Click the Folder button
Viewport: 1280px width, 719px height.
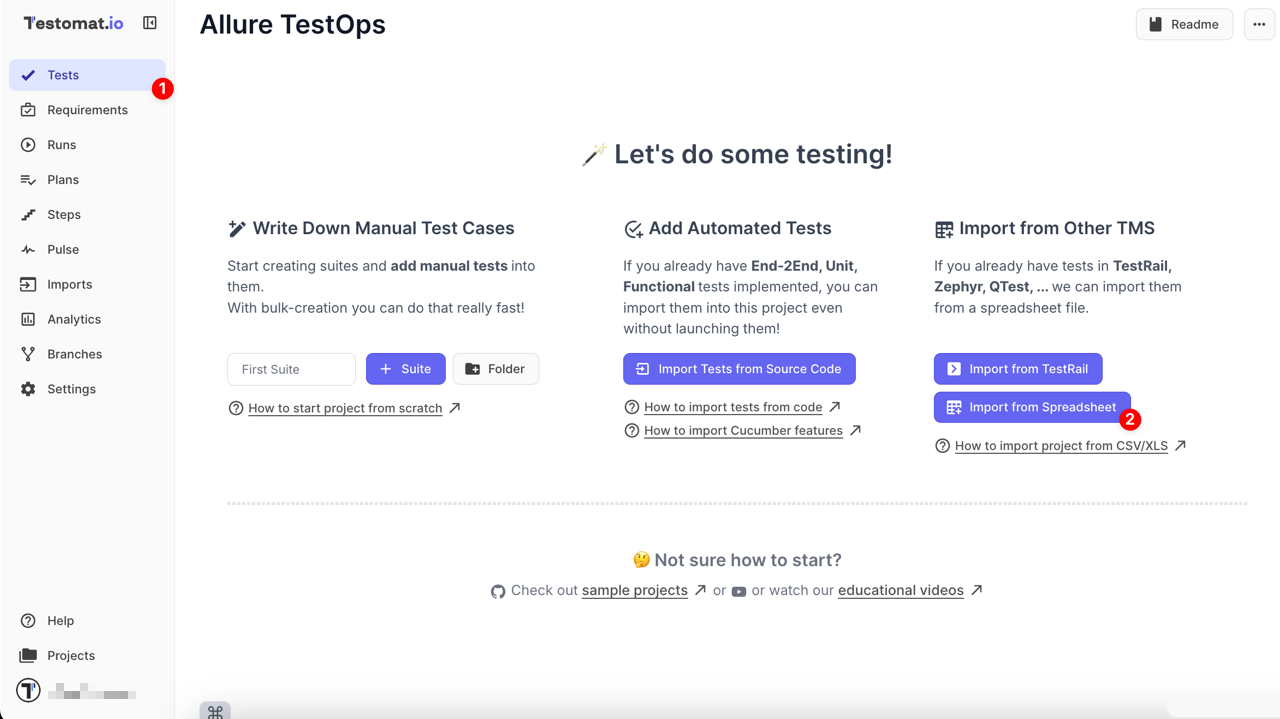point(495,369)
